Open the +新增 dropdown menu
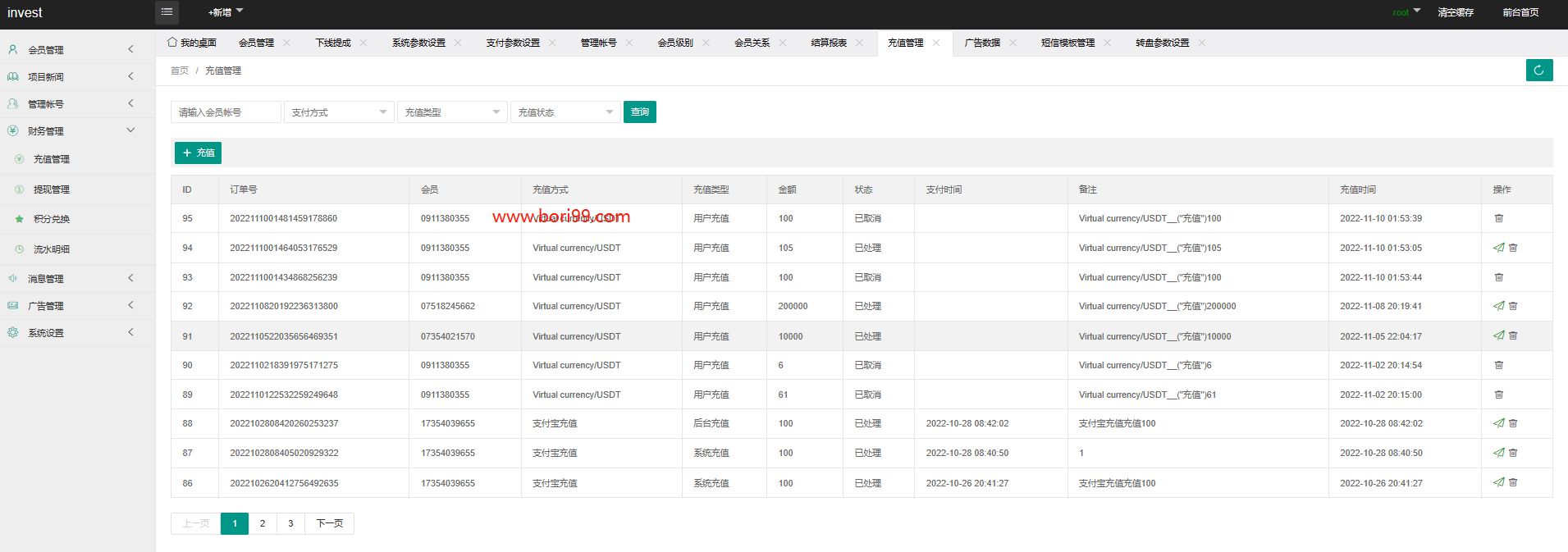The height and width of the screenshot is (552, 1568). pos(226,12)
